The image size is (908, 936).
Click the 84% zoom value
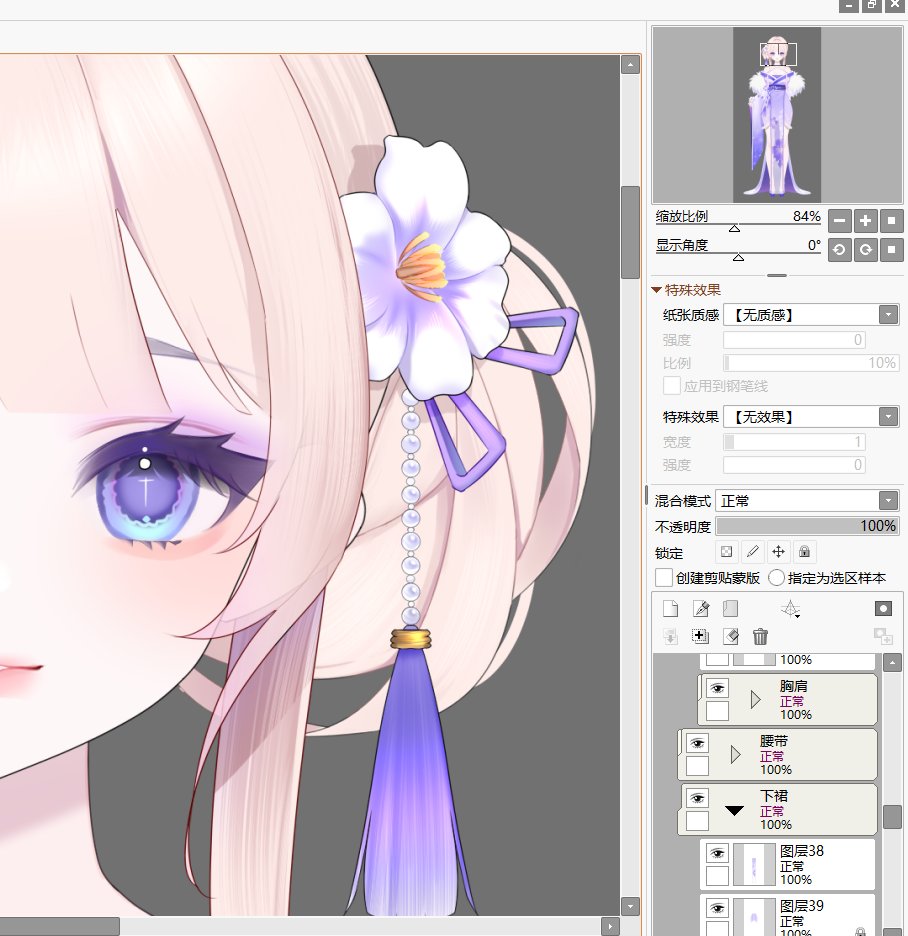(807, 216)
